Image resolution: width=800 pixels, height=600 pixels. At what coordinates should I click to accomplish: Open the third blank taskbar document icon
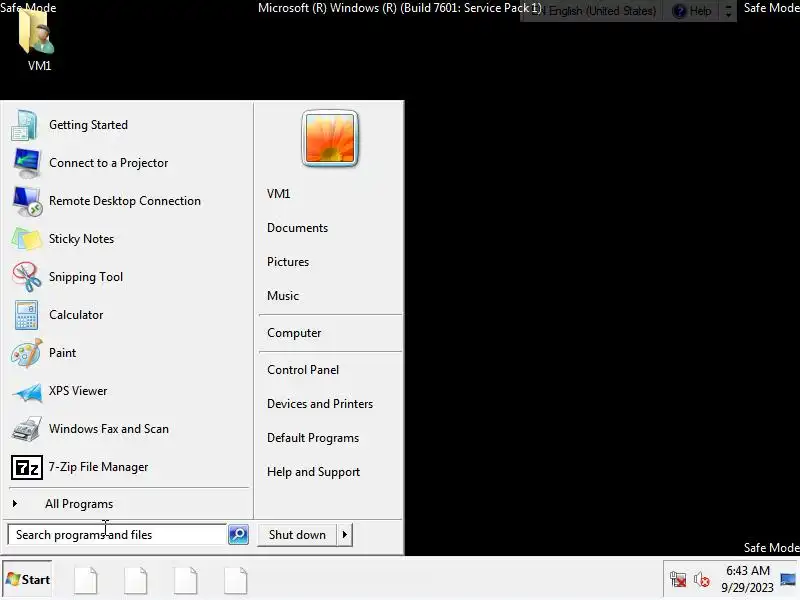186,580
